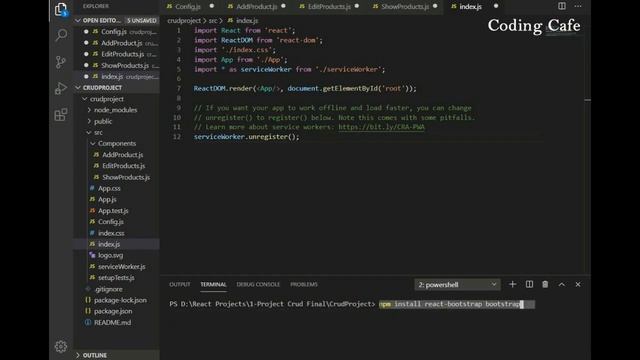The image size is (640, 360).
Task: Click the npm install command in terminal
Action: (451, 304)
